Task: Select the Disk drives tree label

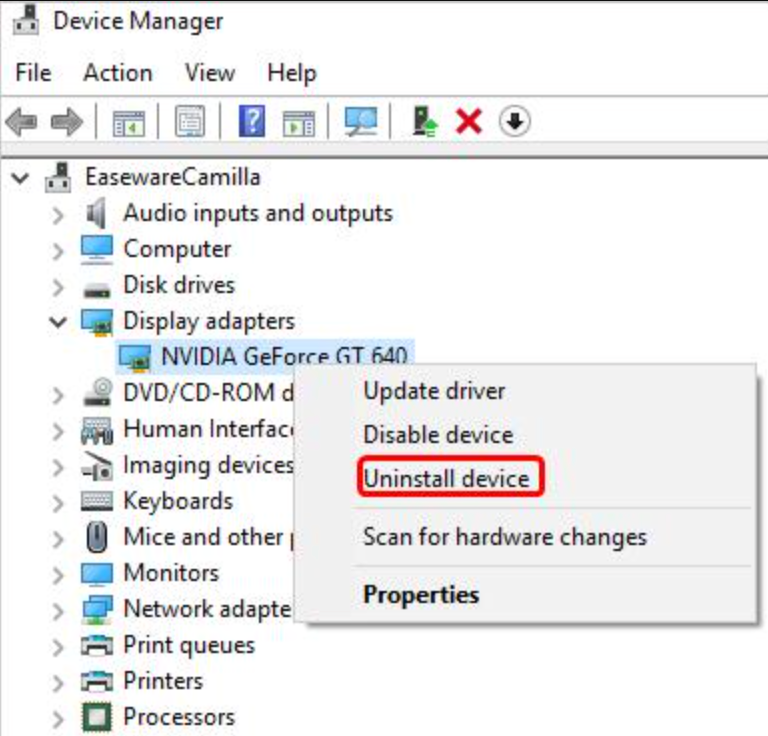Action: click(179, 285)
